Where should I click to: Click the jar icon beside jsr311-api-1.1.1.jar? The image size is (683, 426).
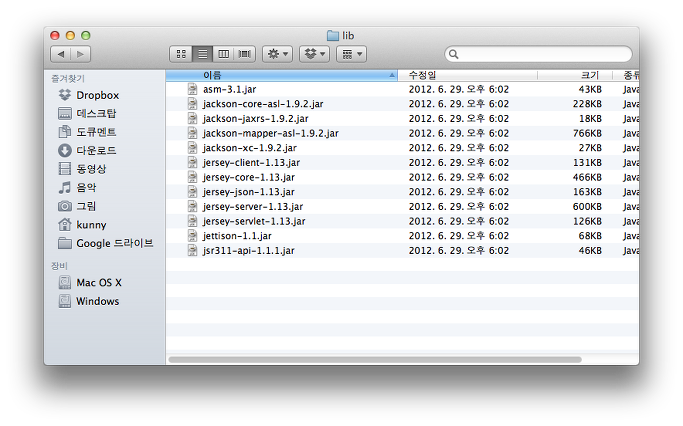tap(193, 250)
